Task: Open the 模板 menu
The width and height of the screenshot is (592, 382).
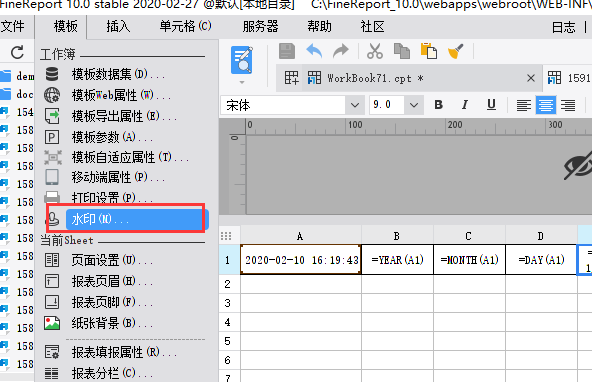Action: click(x=65, y=27)
